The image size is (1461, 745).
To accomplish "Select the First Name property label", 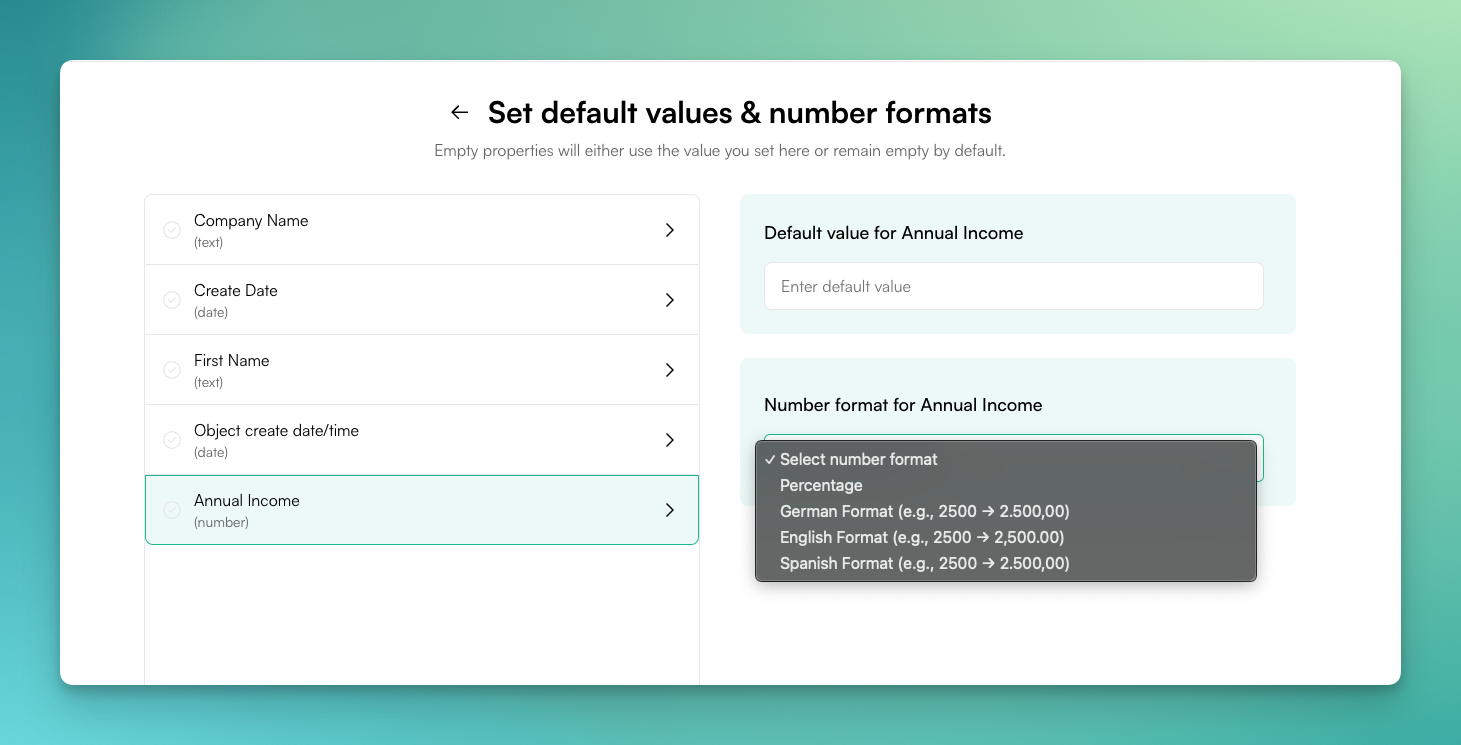I will click(232, 361).
